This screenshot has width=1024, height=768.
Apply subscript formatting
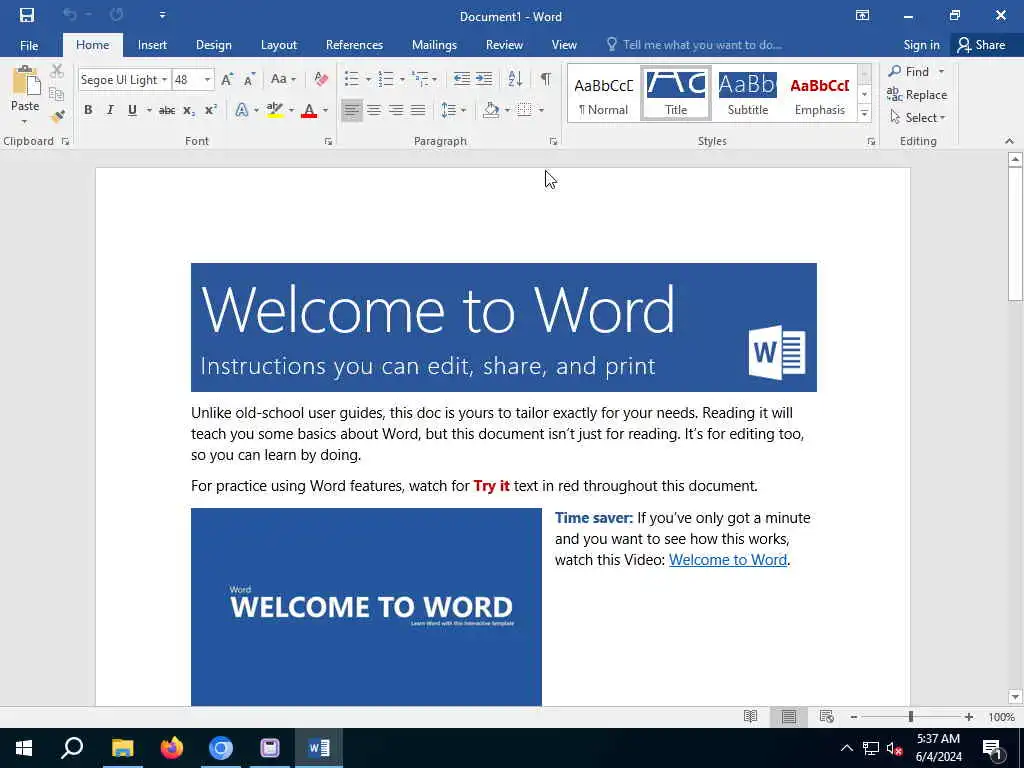tap(189, 110)
